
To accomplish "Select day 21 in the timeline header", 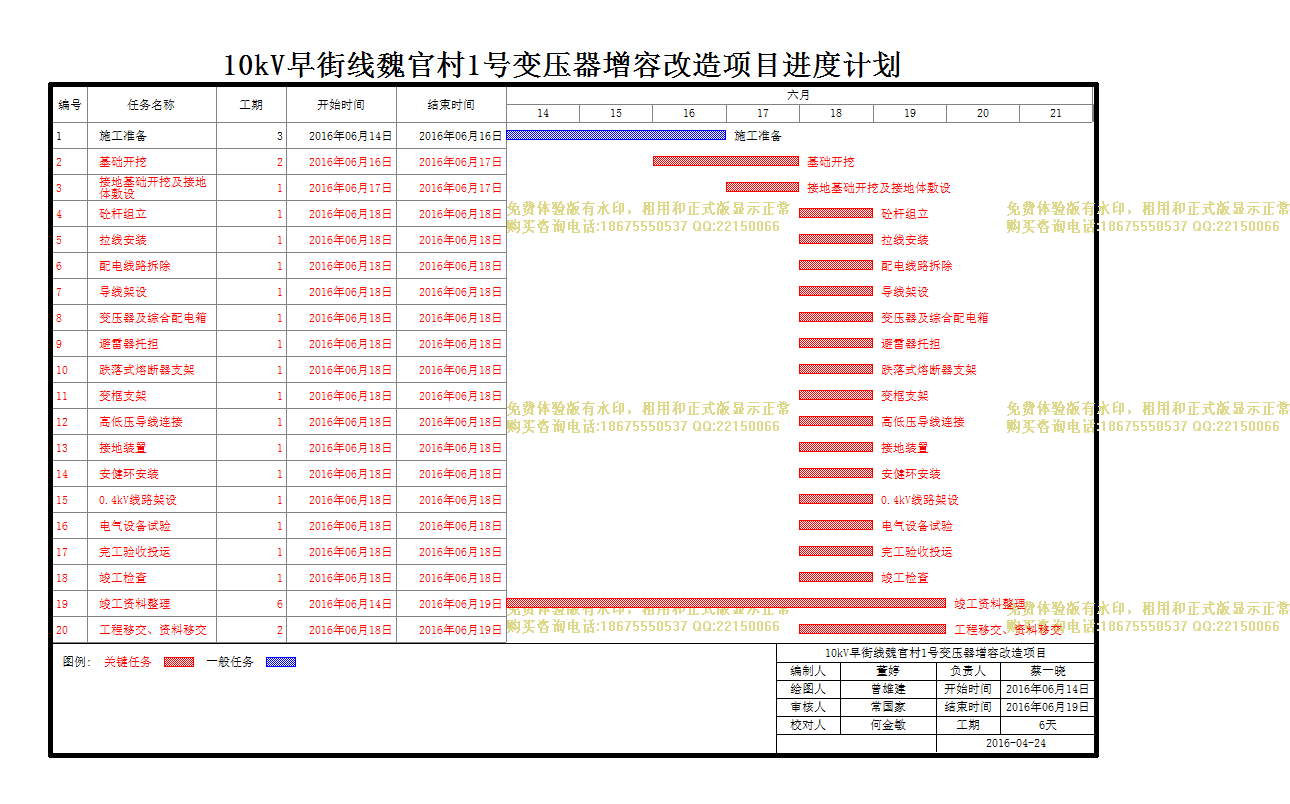I will 1056,114.
